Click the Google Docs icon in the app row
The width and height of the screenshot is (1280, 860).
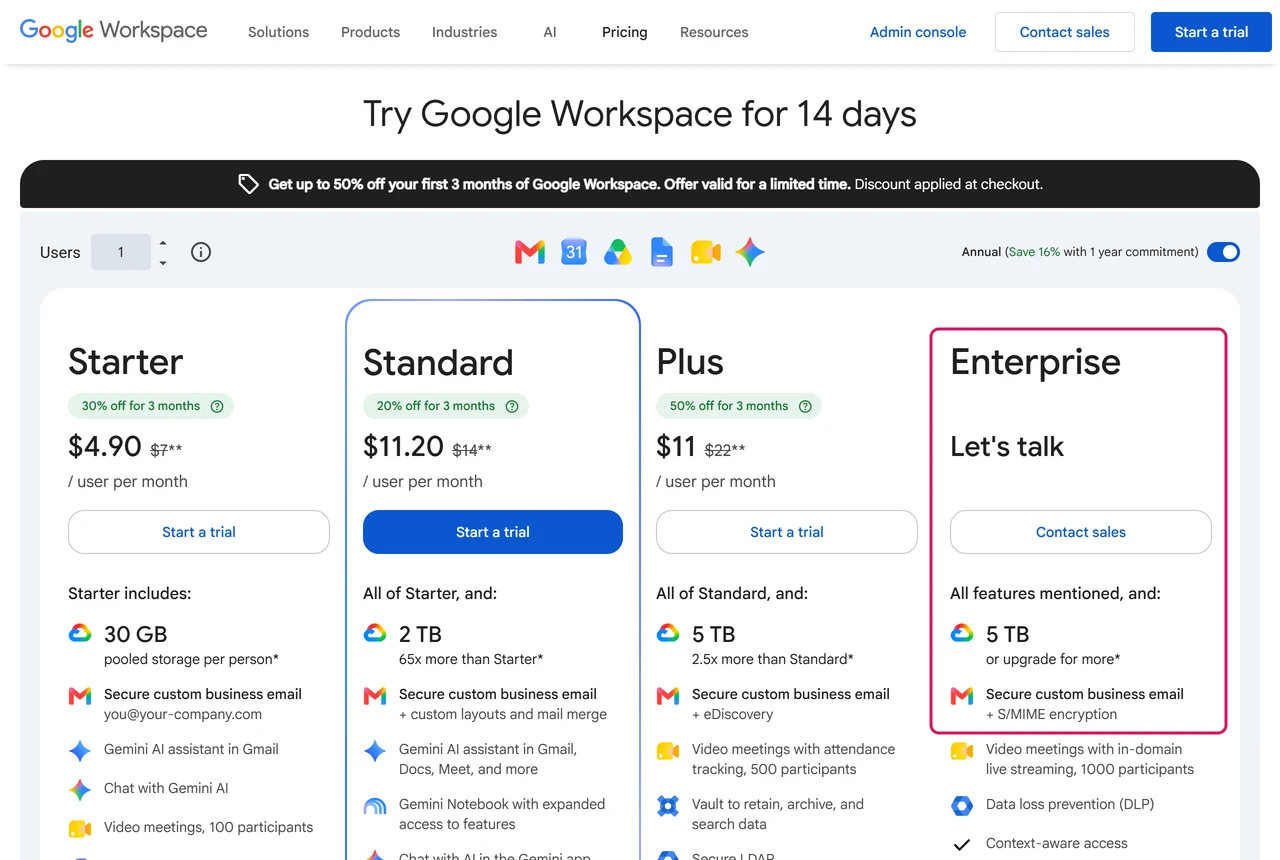point(661,252)
